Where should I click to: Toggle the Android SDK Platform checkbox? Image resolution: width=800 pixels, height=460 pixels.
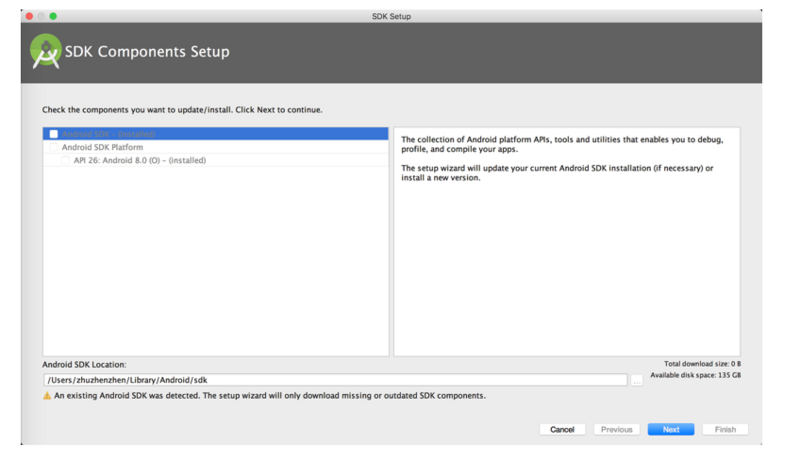pyautogui.click(x=54, y=147)
